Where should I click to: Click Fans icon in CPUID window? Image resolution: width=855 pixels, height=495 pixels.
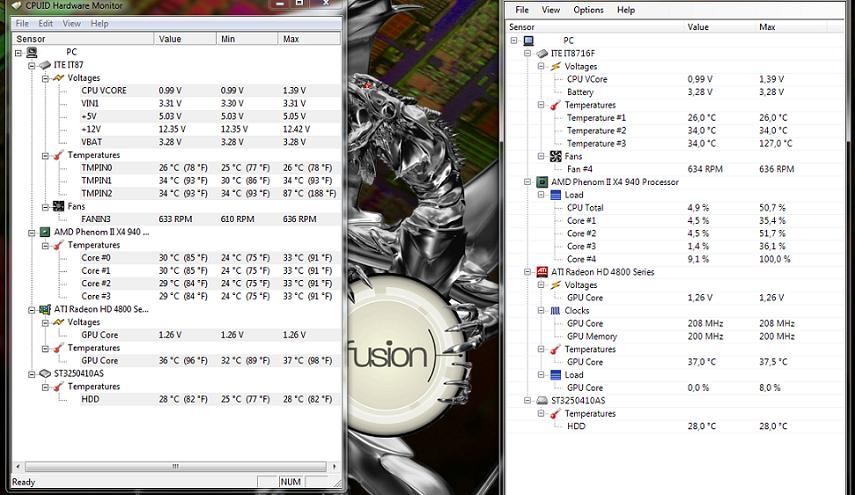click(x=58, y=207)
